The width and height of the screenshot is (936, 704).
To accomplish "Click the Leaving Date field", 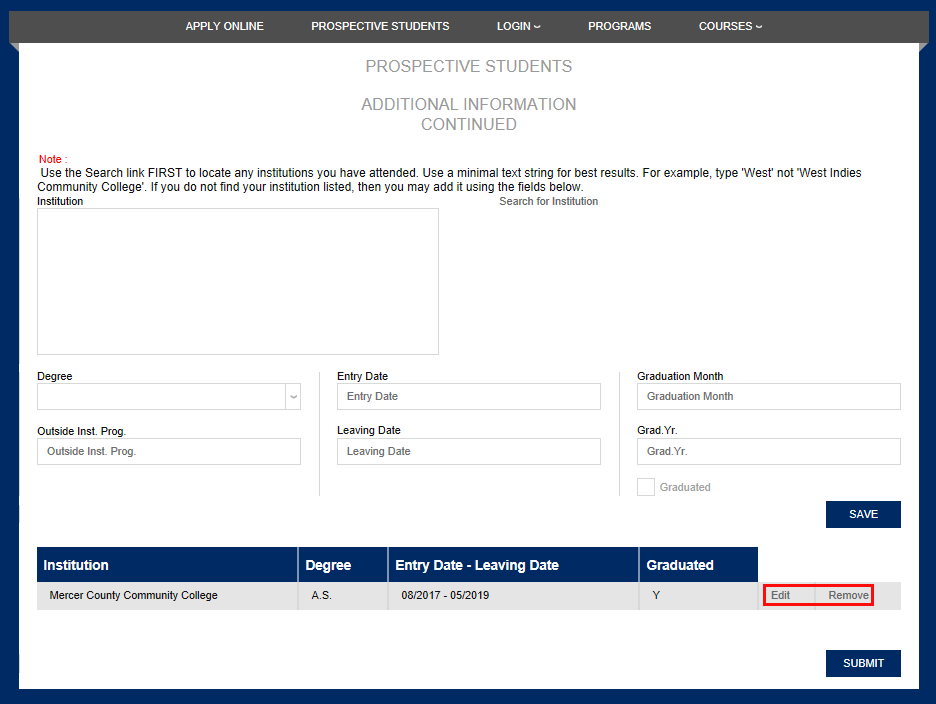I will pyautogui.click(x=468, y=451).
